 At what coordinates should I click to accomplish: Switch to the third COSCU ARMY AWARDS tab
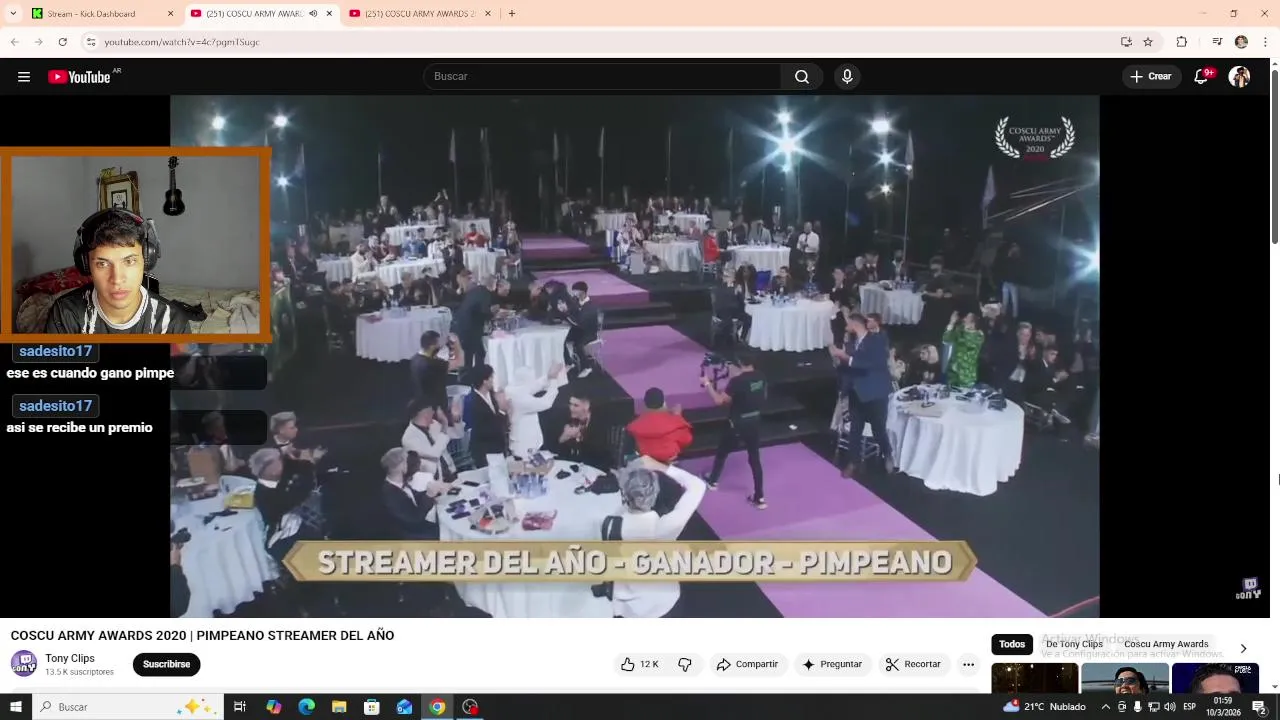coord(421,14)
